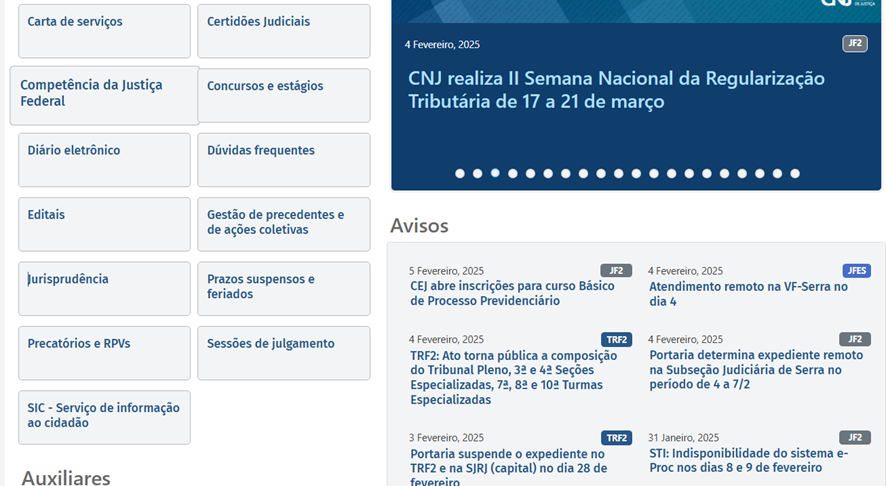Click the JF2 tag on carousel banner
The height and width of the screenshot is (486, 886).
(x=855, y=44)
